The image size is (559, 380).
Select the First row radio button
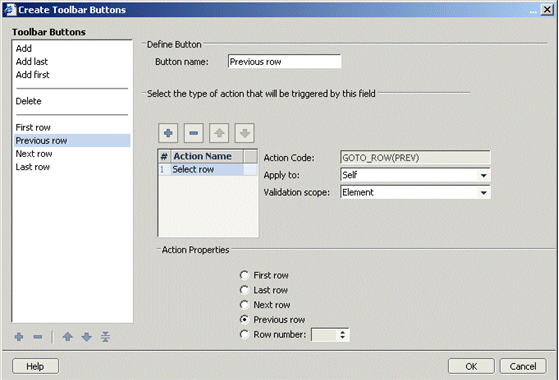(x=244, y=275)
